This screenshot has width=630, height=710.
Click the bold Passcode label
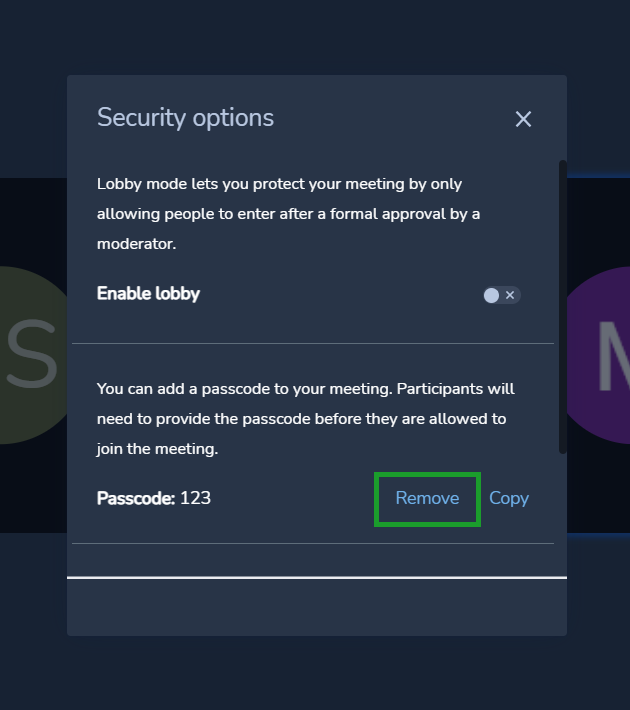pyautogui.click(x=136, y=498)
